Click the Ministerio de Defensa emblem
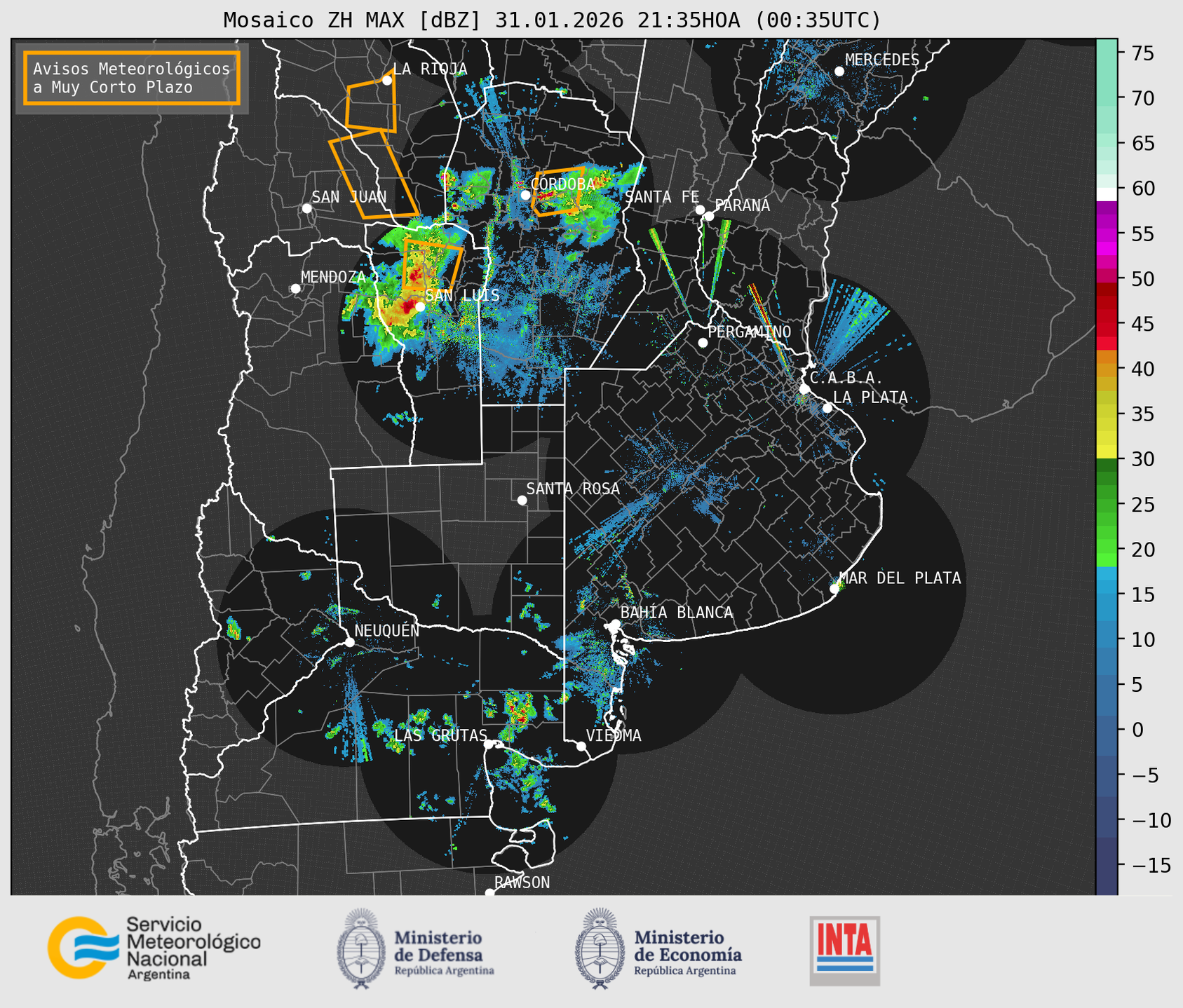The height and width of the screenshot is (1008, 1183). pyautogui.click(x=361, y=948)
